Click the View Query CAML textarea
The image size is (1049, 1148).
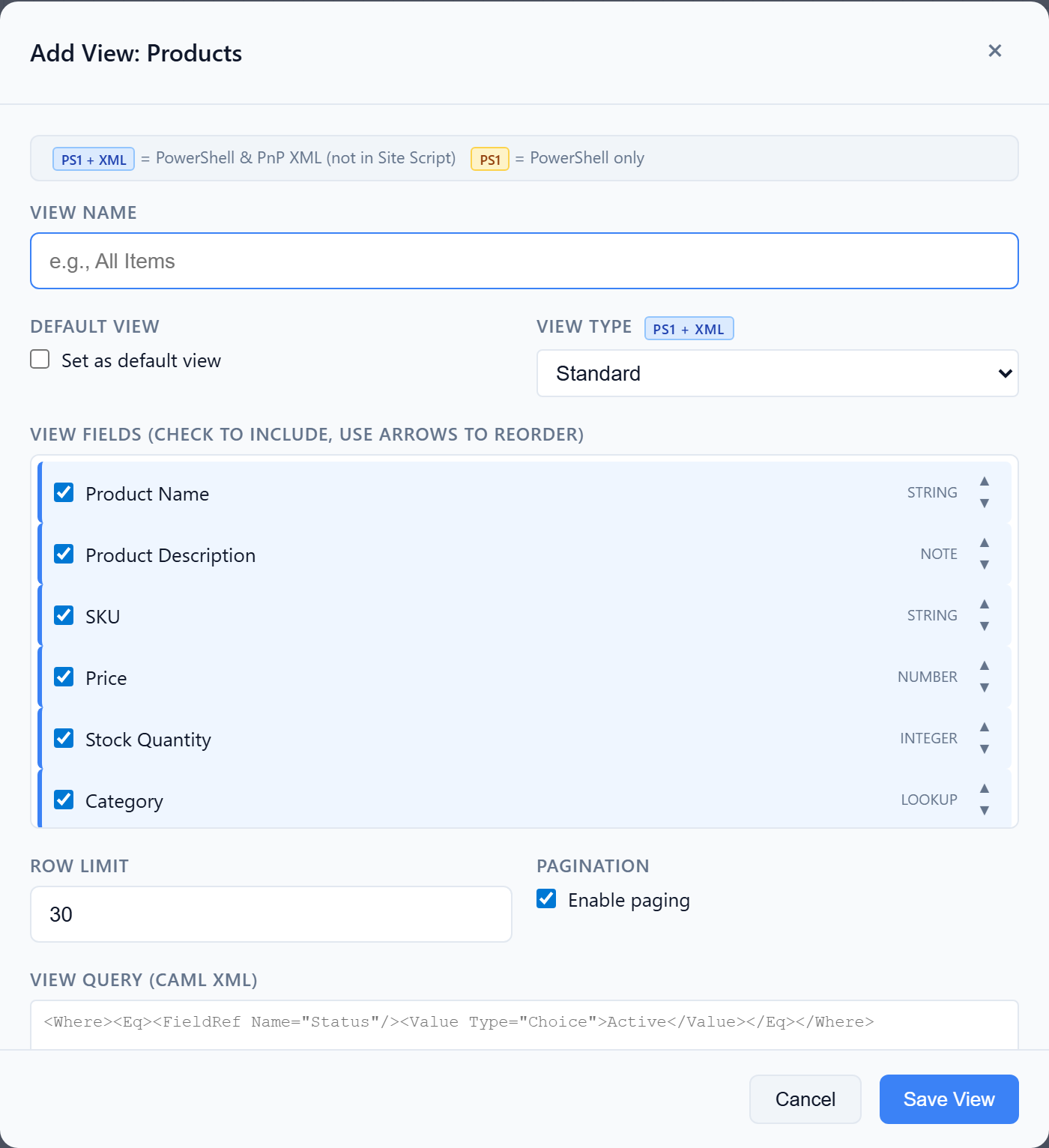click(x=524, y=1025)
